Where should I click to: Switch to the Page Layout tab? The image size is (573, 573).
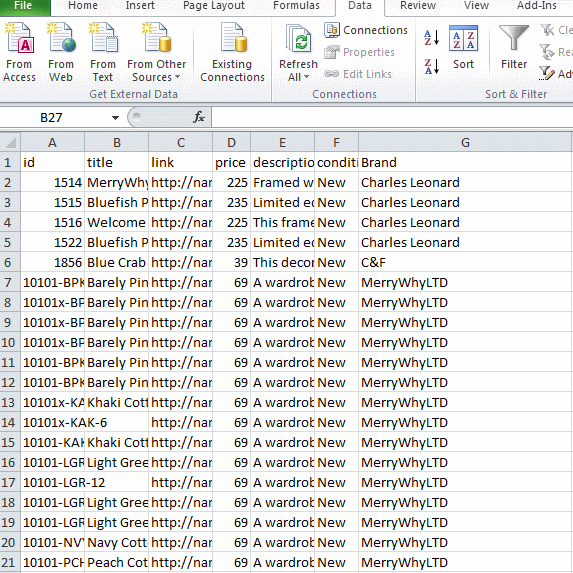(214, 5)
